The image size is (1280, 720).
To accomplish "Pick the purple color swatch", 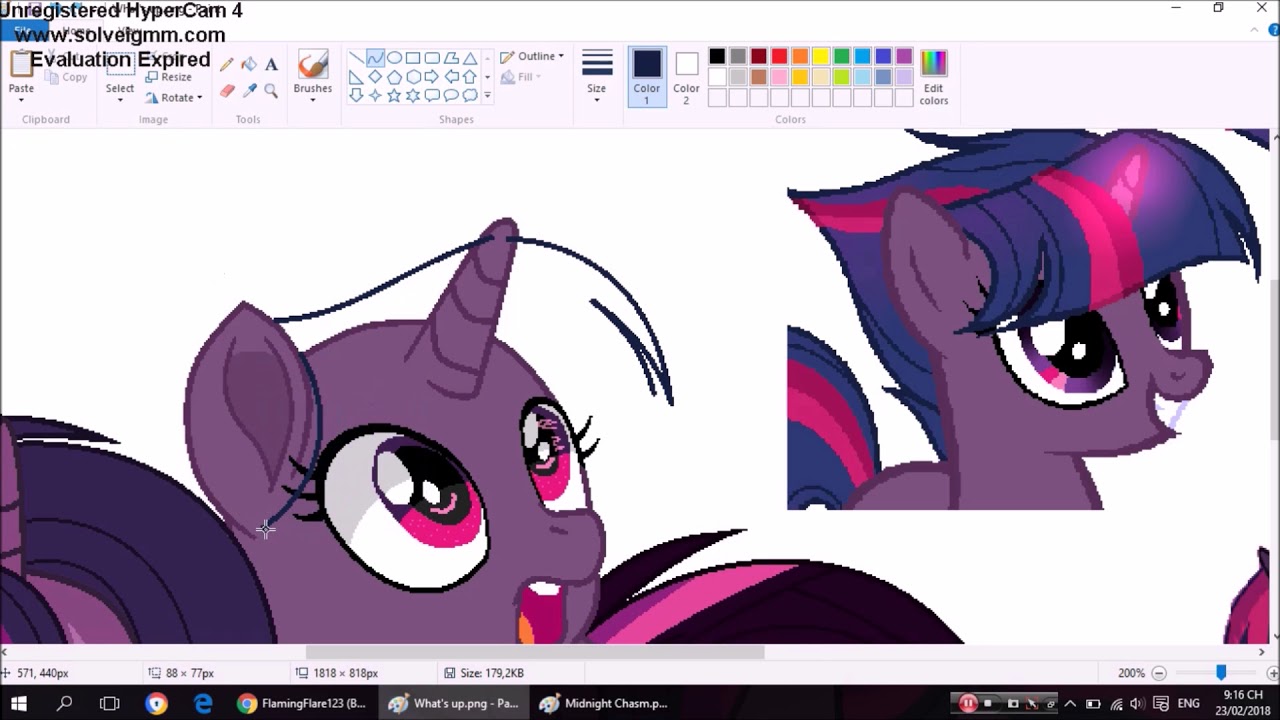I will 904,57.
